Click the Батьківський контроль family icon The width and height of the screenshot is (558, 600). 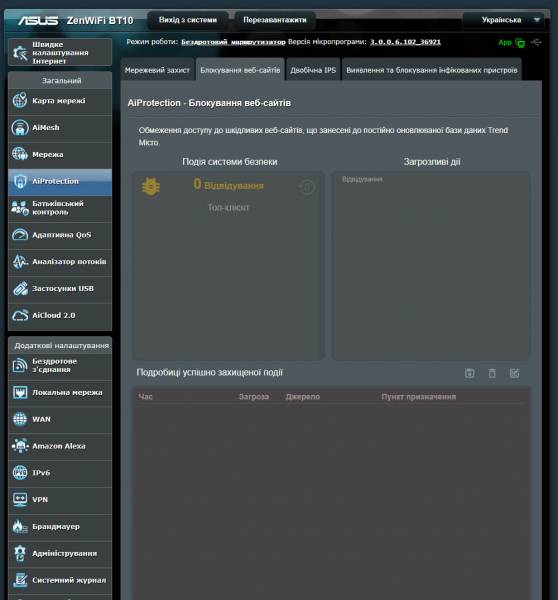click(20, 208)
